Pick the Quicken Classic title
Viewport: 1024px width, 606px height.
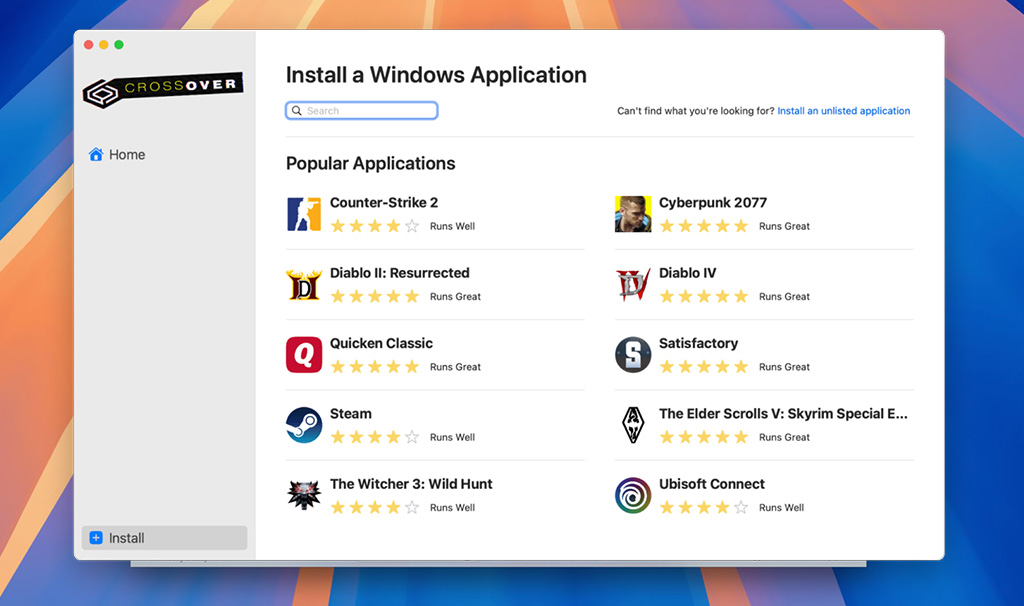click(x=381, y=343)
